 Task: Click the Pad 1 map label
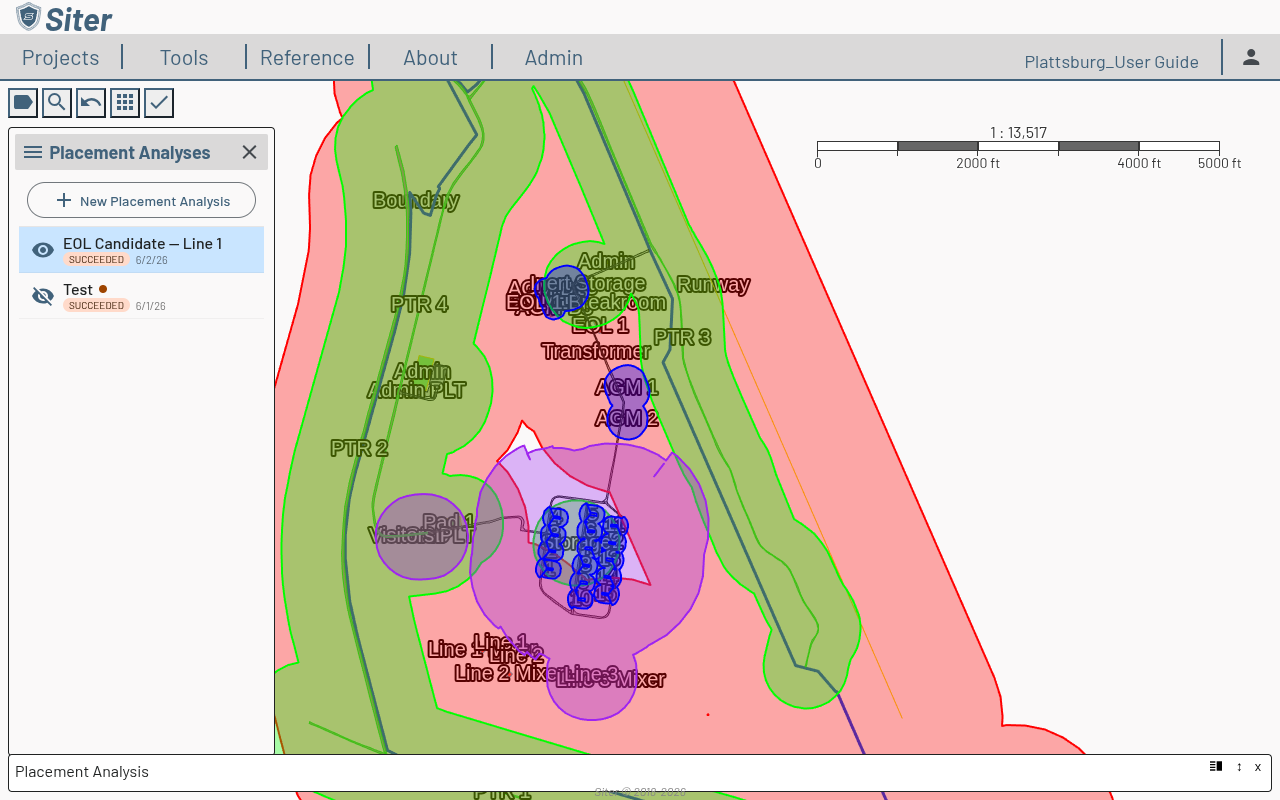pyautogui.click(x=448, y=522)
